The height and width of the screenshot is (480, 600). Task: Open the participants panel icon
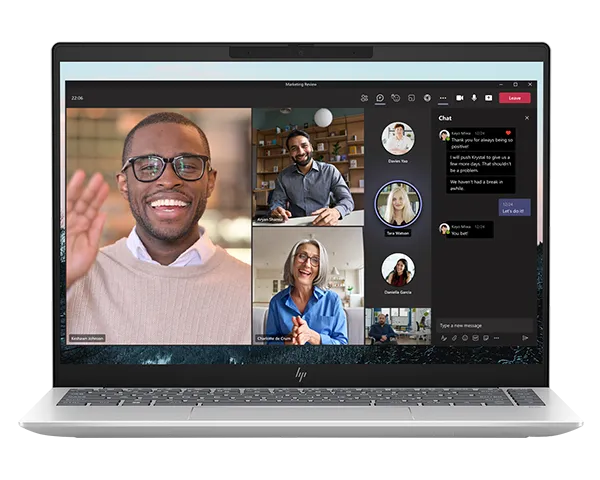tap(364, 98)
